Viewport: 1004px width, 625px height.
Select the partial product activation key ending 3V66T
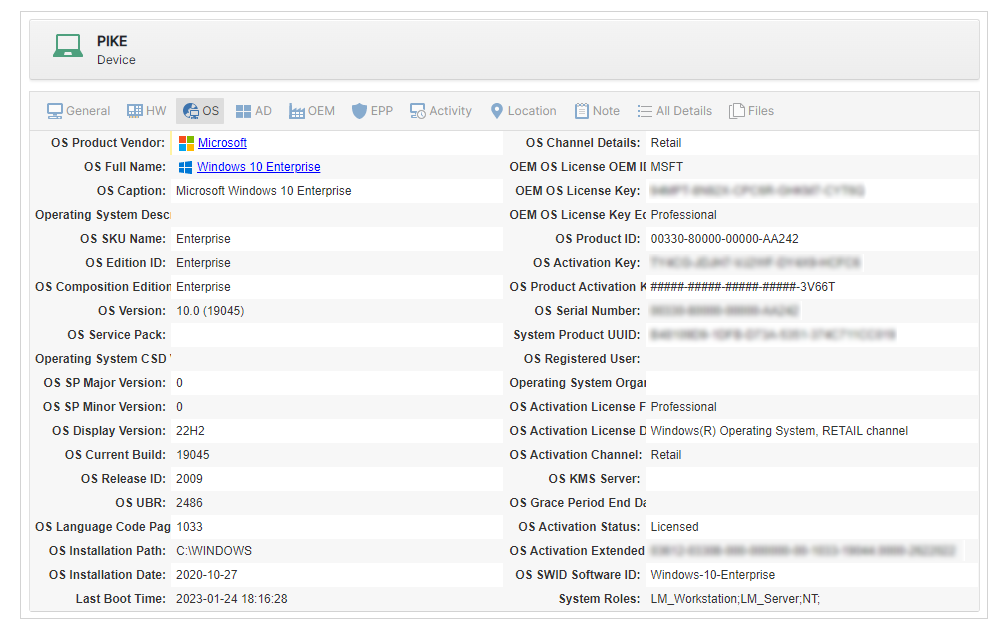tap(743, 287)
